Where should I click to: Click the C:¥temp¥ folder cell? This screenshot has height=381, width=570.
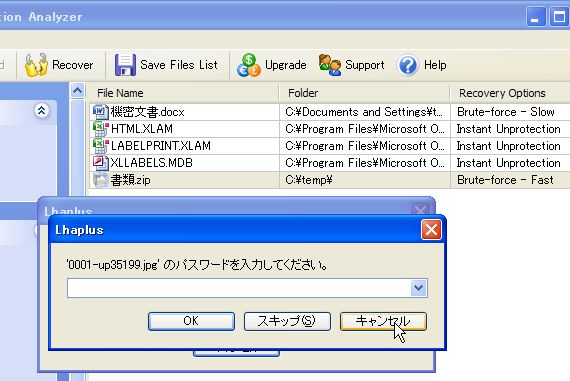point(365,180)
